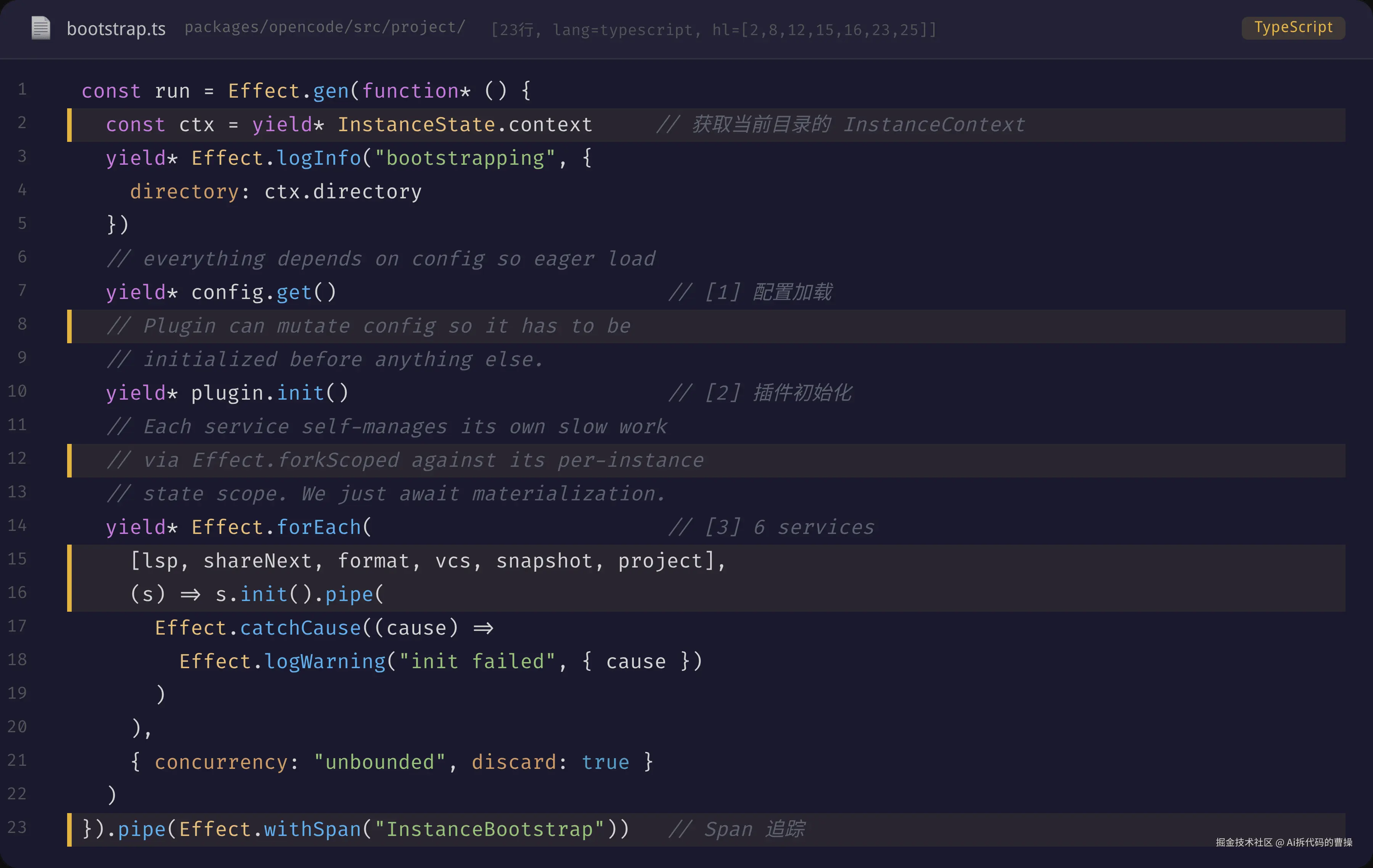This screenshot has width=1373, height=868.
Task: Click the packages/opencode/src/project/ path
Action: click(325, 27)
